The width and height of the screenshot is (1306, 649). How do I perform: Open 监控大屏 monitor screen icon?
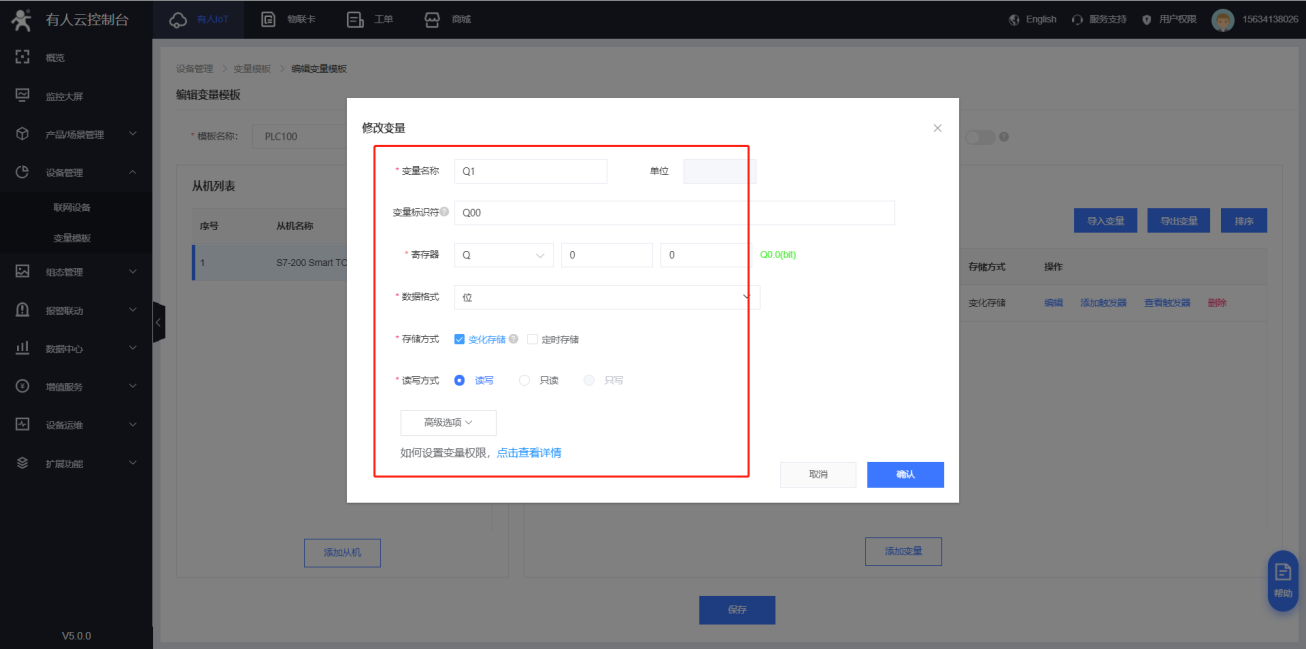point(22,96)
